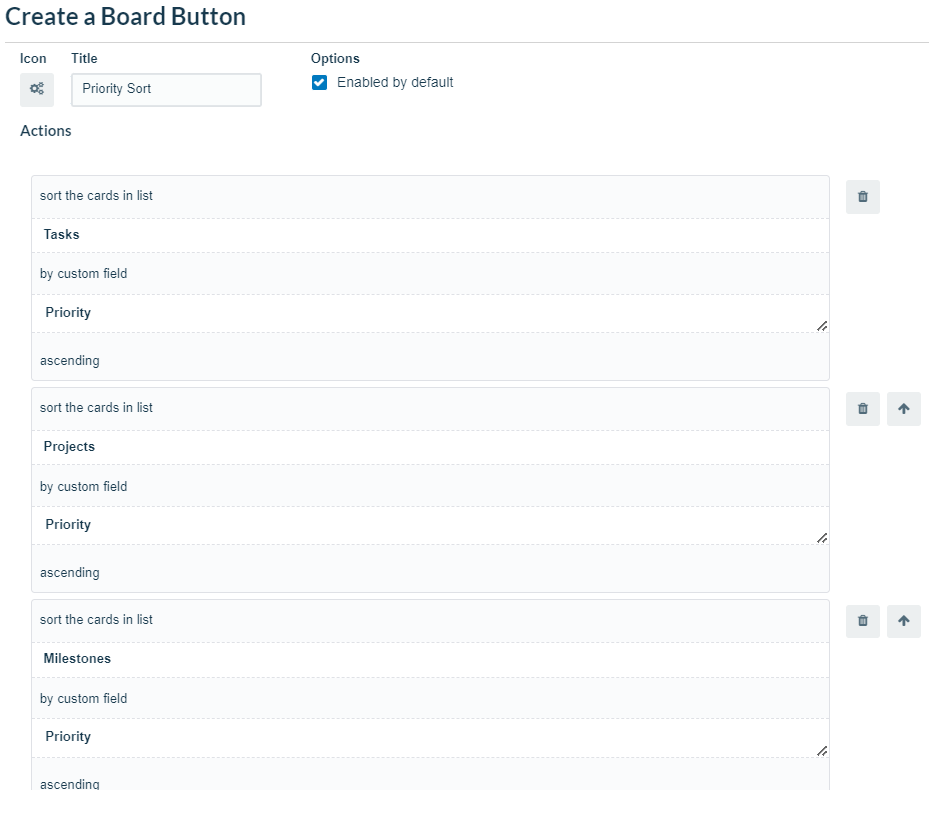Screen dimensions: 929x815
Task: Open the board button icon picker
Action: point(36,89)
